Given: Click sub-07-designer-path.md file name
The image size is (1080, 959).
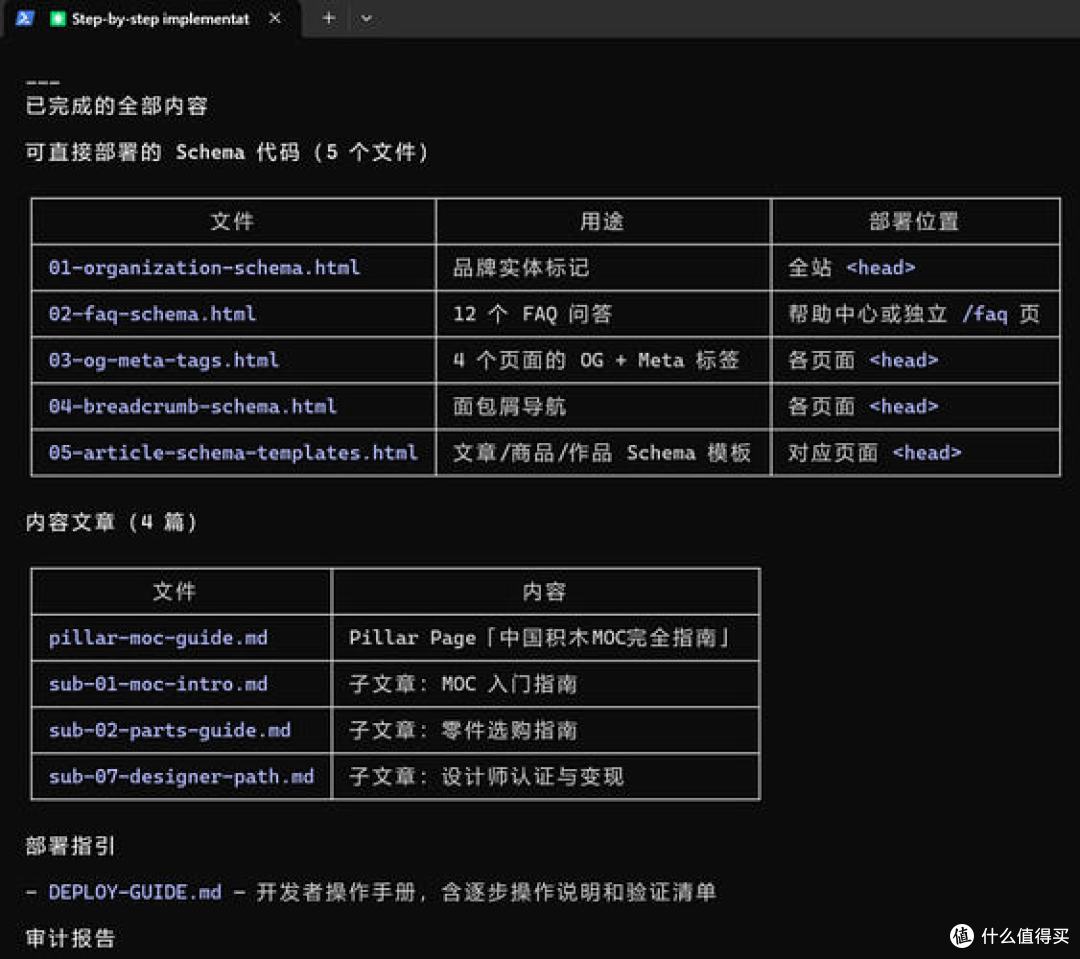Looking at the screenshot, I should click(181, 776).
